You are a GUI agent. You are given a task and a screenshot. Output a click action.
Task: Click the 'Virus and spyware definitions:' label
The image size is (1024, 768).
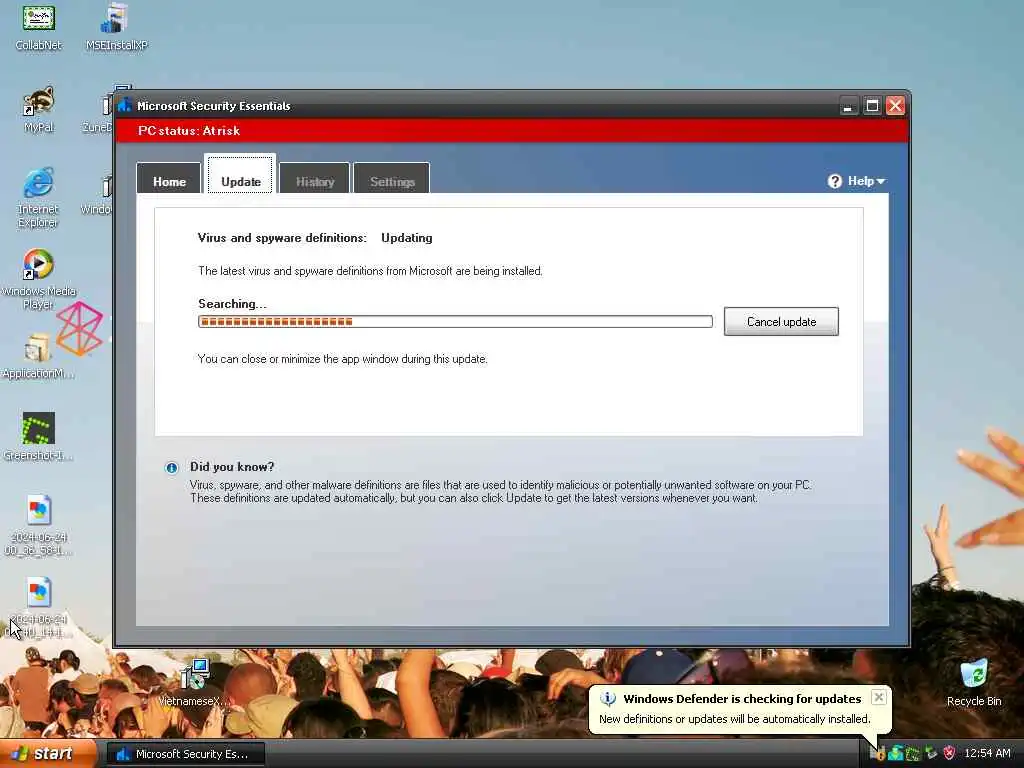coord(282,238)
